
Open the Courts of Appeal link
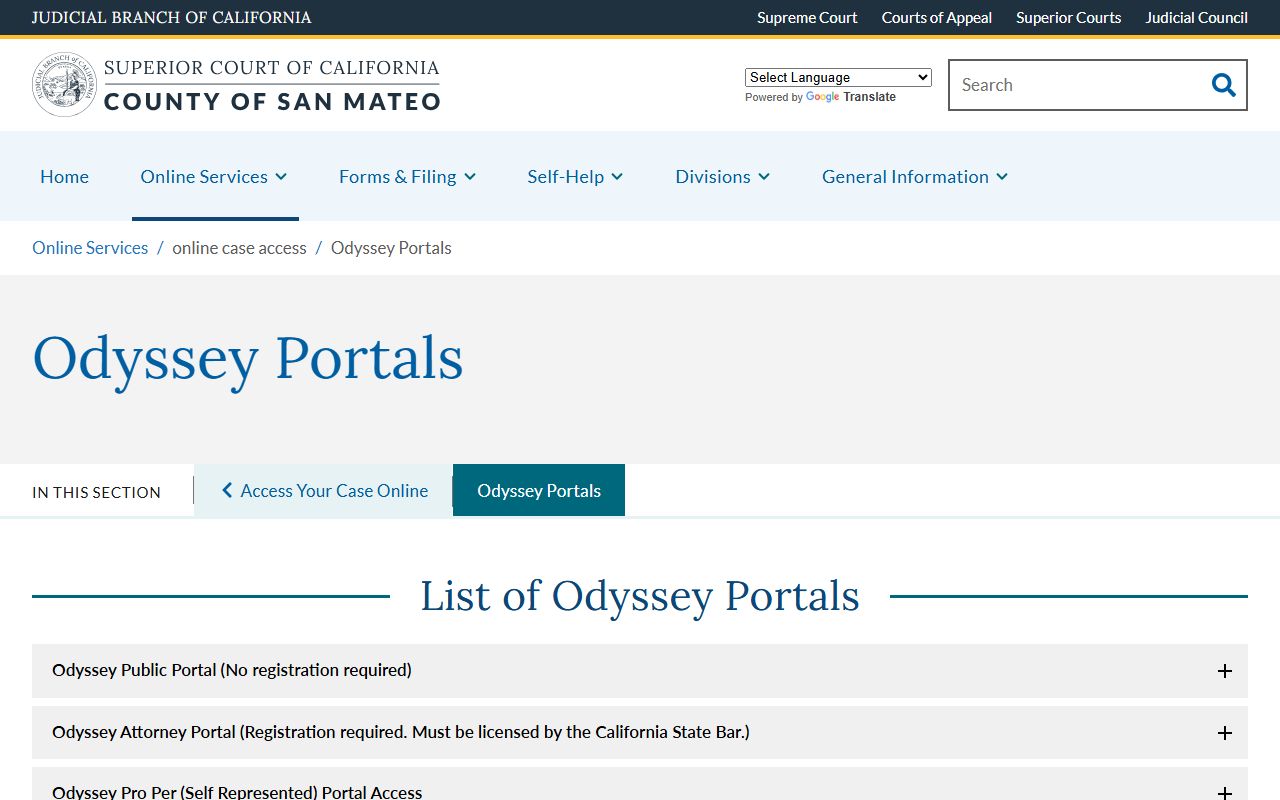pos(937,18)
